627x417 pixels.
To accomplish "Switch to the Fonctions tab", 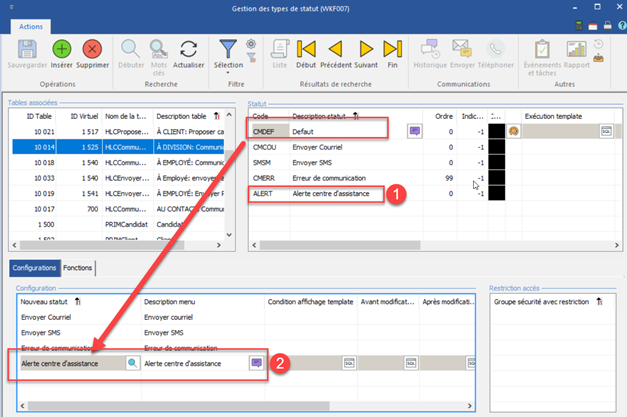I will pyautogui.click(x=77, y=268).
